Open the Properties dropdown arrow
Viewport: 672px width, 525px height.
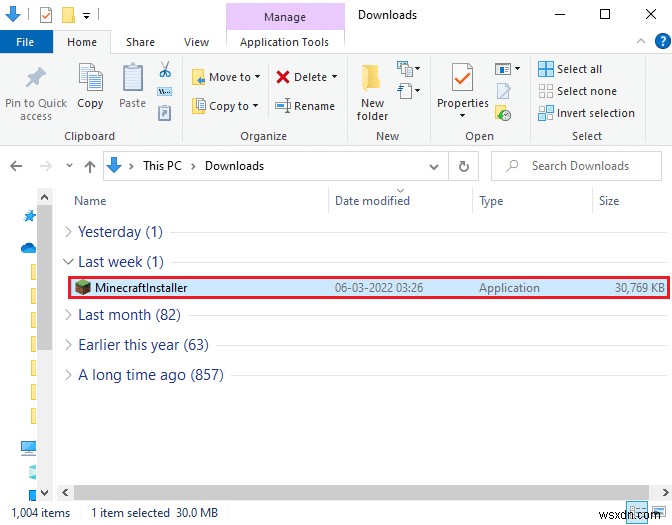point(462,116)
